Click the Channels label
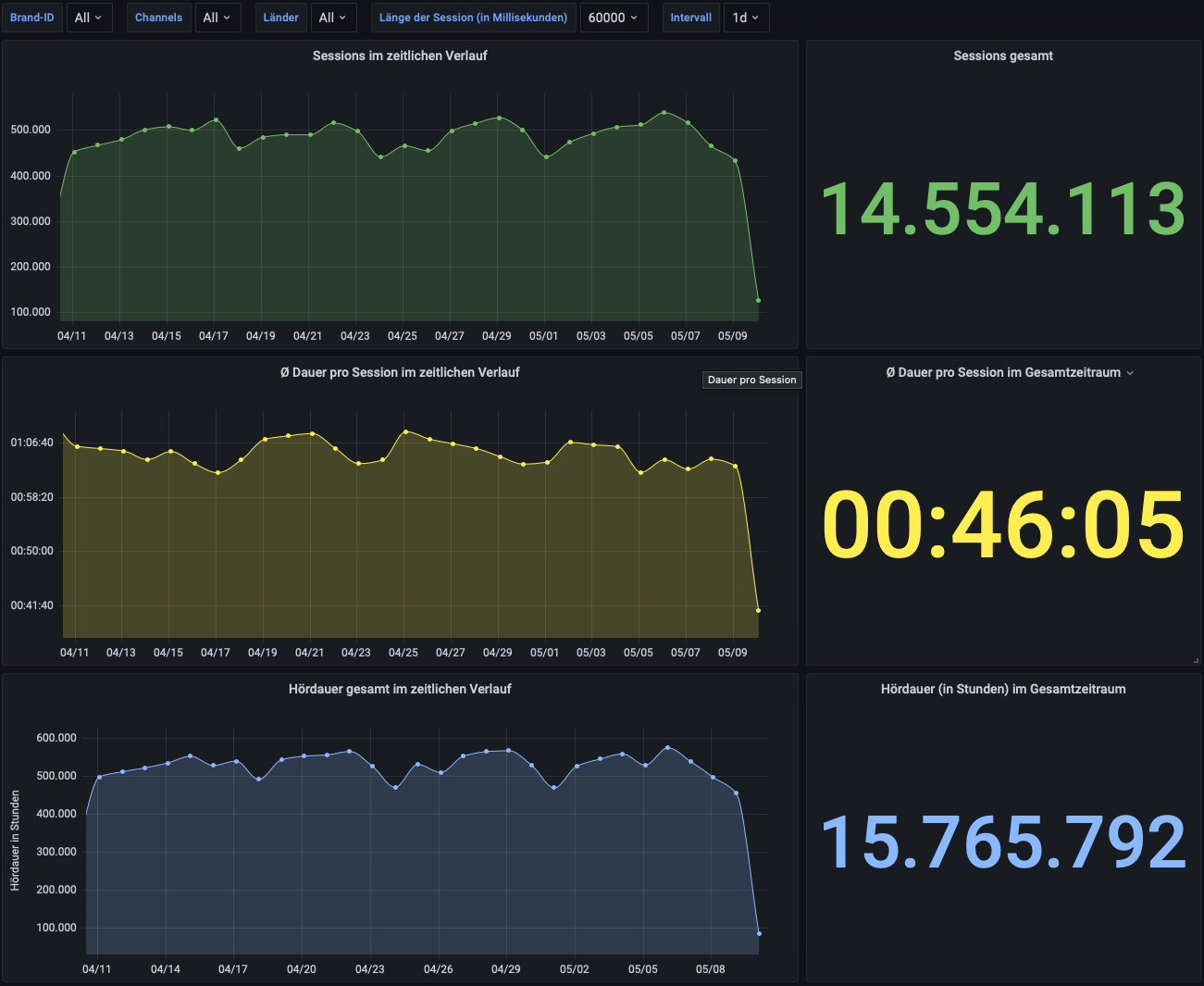The width and height of the screenshot is (1204, 986). click(159, 18)
